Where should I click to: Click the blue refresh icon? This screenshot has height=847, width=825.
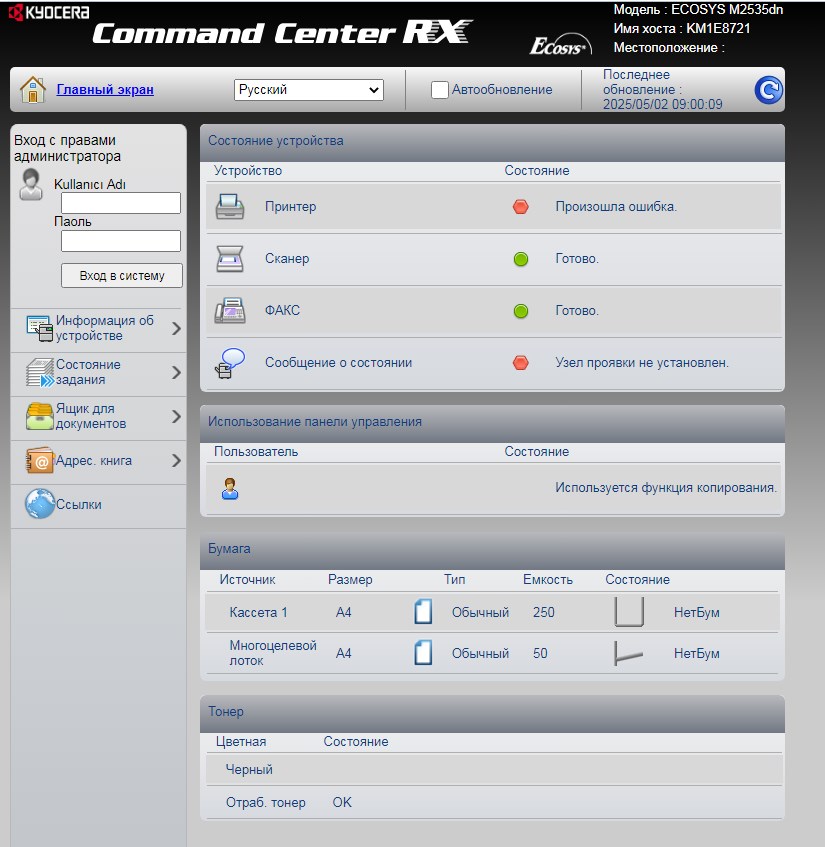(x=768, y=90)
